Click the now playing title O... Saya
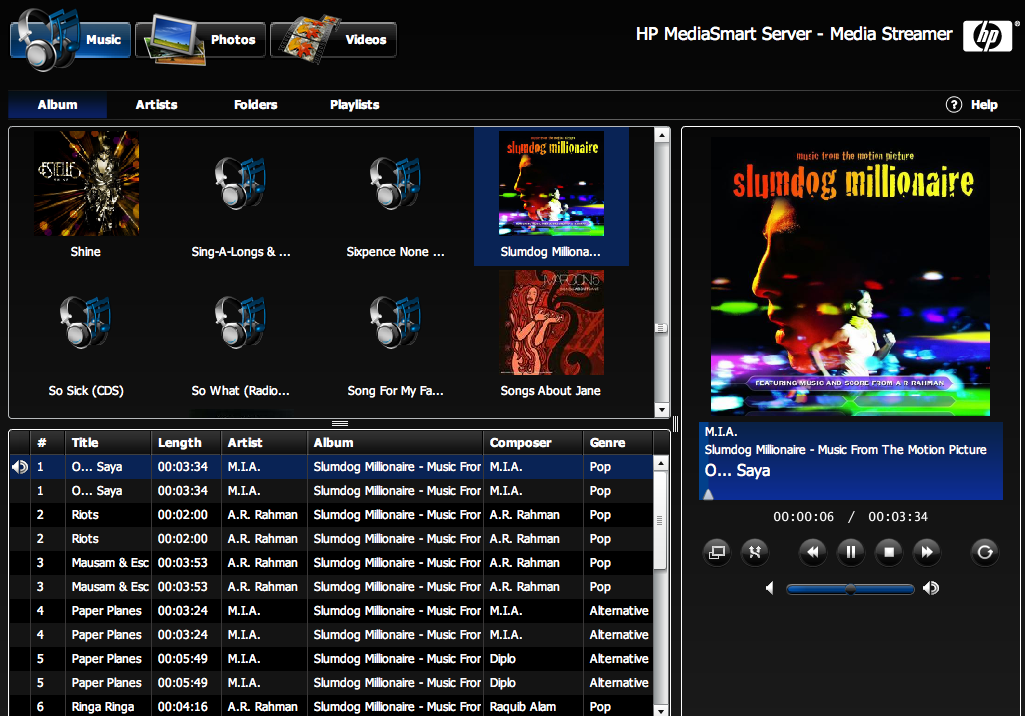The width and height of the screenshot is (1025, 716). coord(737,471)
